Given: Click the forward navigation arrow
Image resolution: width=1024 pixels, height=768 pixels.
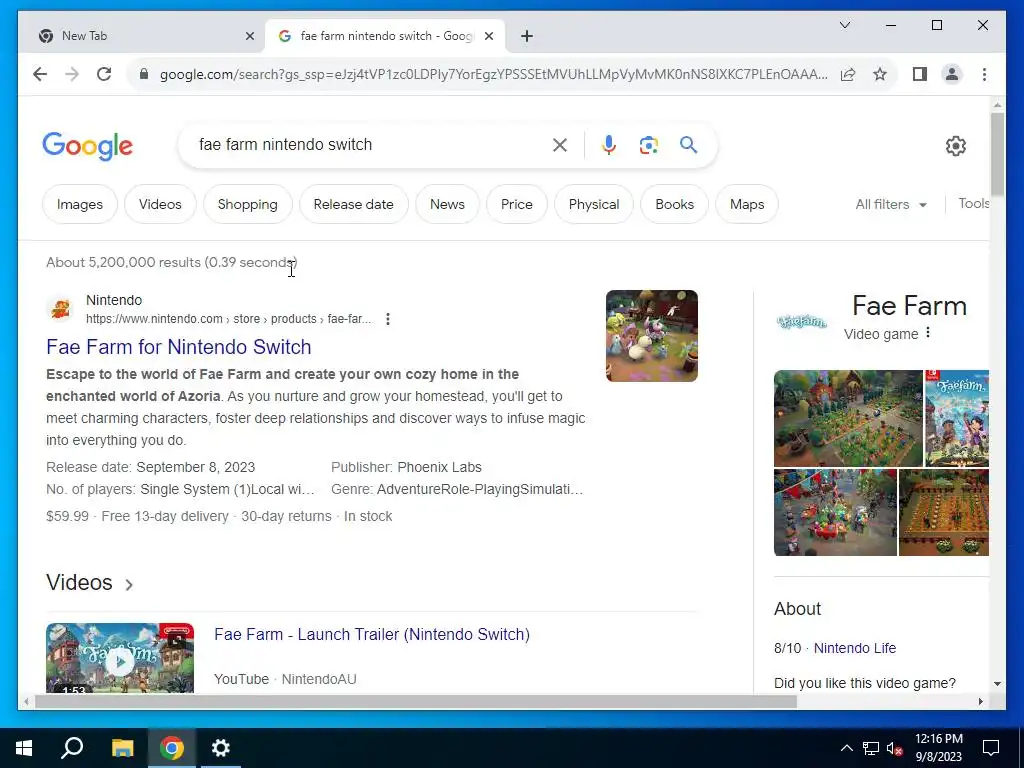Looking at the screenshot, I should [72, 74].
